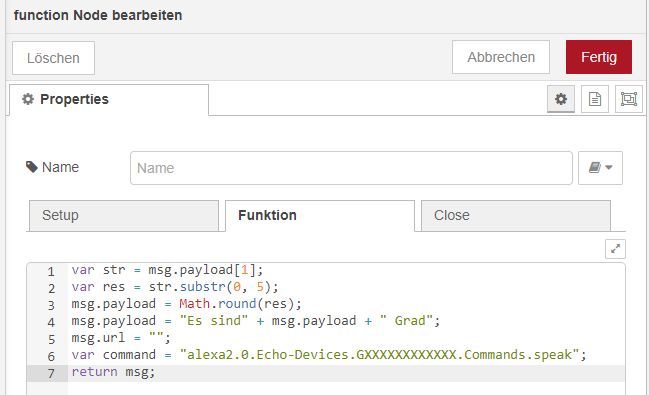Switch to the Setup tab
This screenshot has height=395, width=649.
[x=124, y=215]
